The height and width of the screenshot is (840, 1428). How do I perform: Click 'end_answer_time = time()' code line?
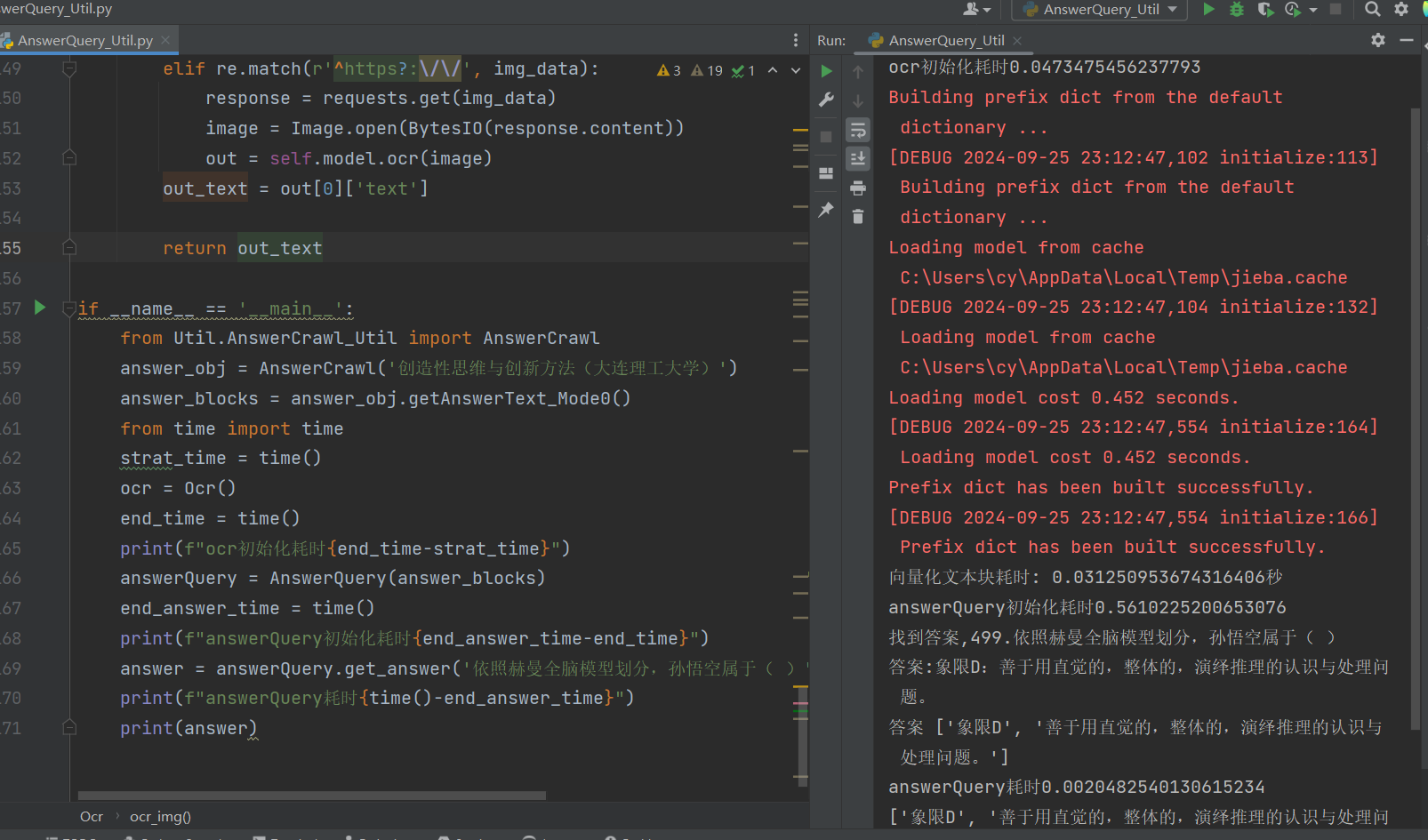pyautogui.click(x=247, y=608)
